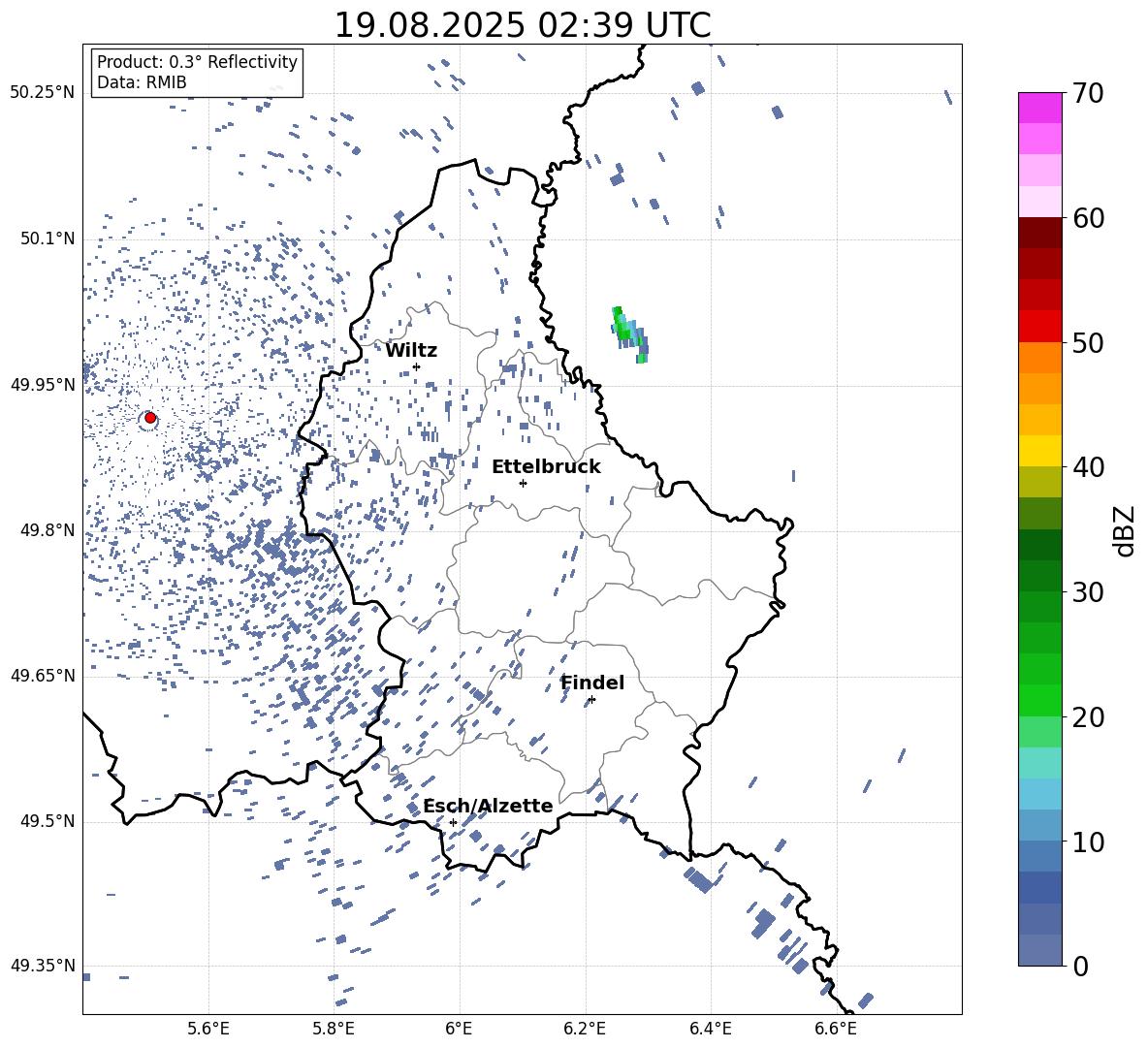Click the 'dBZ' colorbar label
This screenshot has width=1148, height=1048.
point(1126,531)
